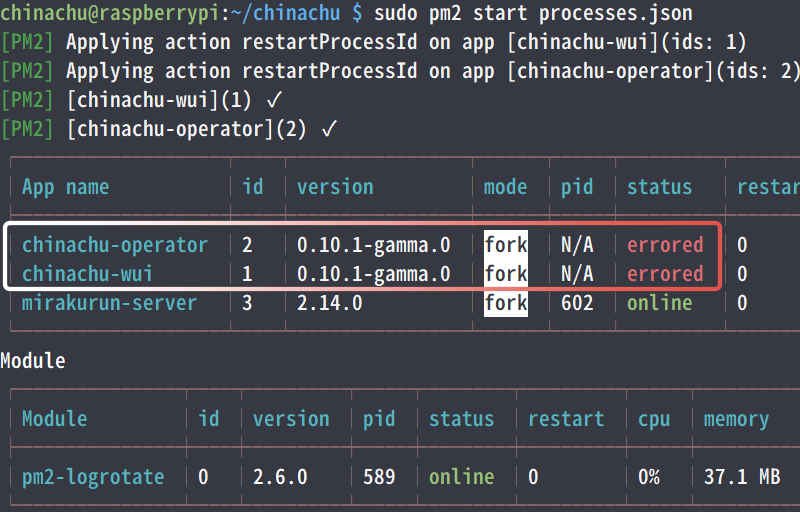Image resolution: width=800 pixels, height=512 pixels.
Task: Click the id 2 cell of chinachu-operator
Action: pyautogui.click(x=247, y=245)
